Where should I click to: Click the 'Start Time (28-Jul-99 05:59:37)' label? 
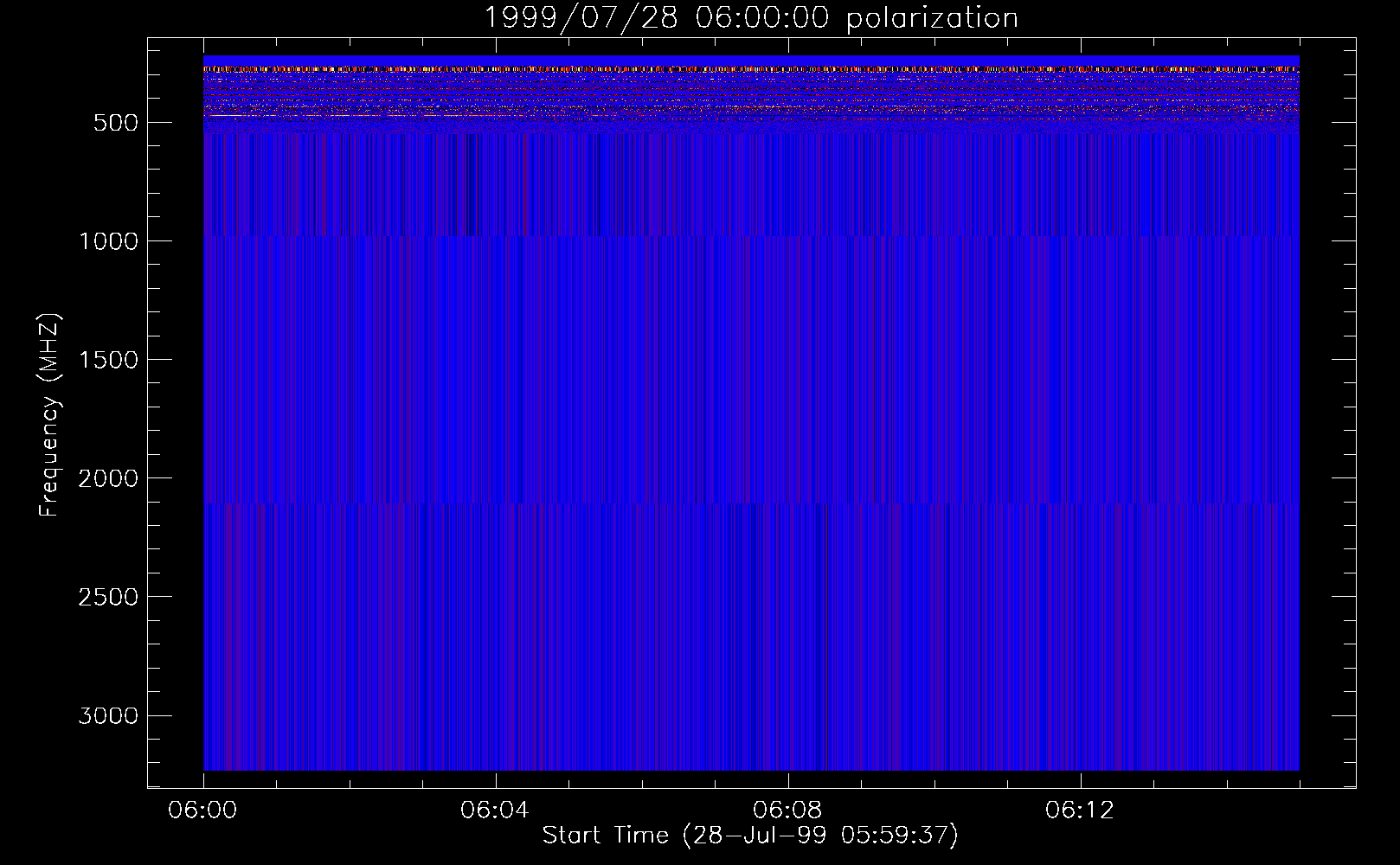point(751,836)
